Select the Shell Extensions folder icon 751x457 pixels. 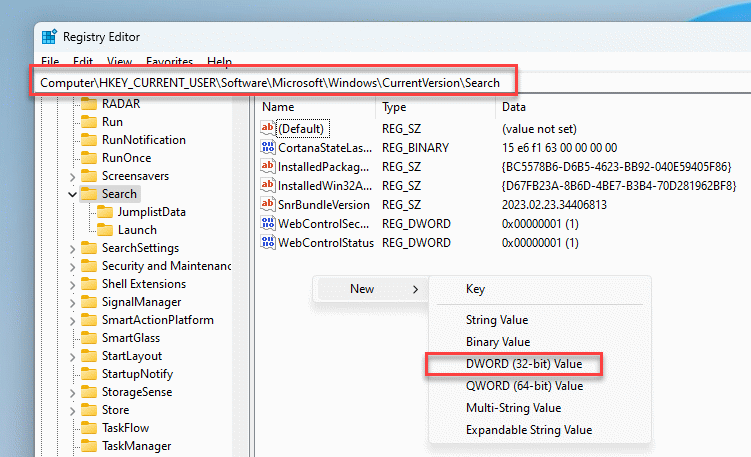[89, 284]
